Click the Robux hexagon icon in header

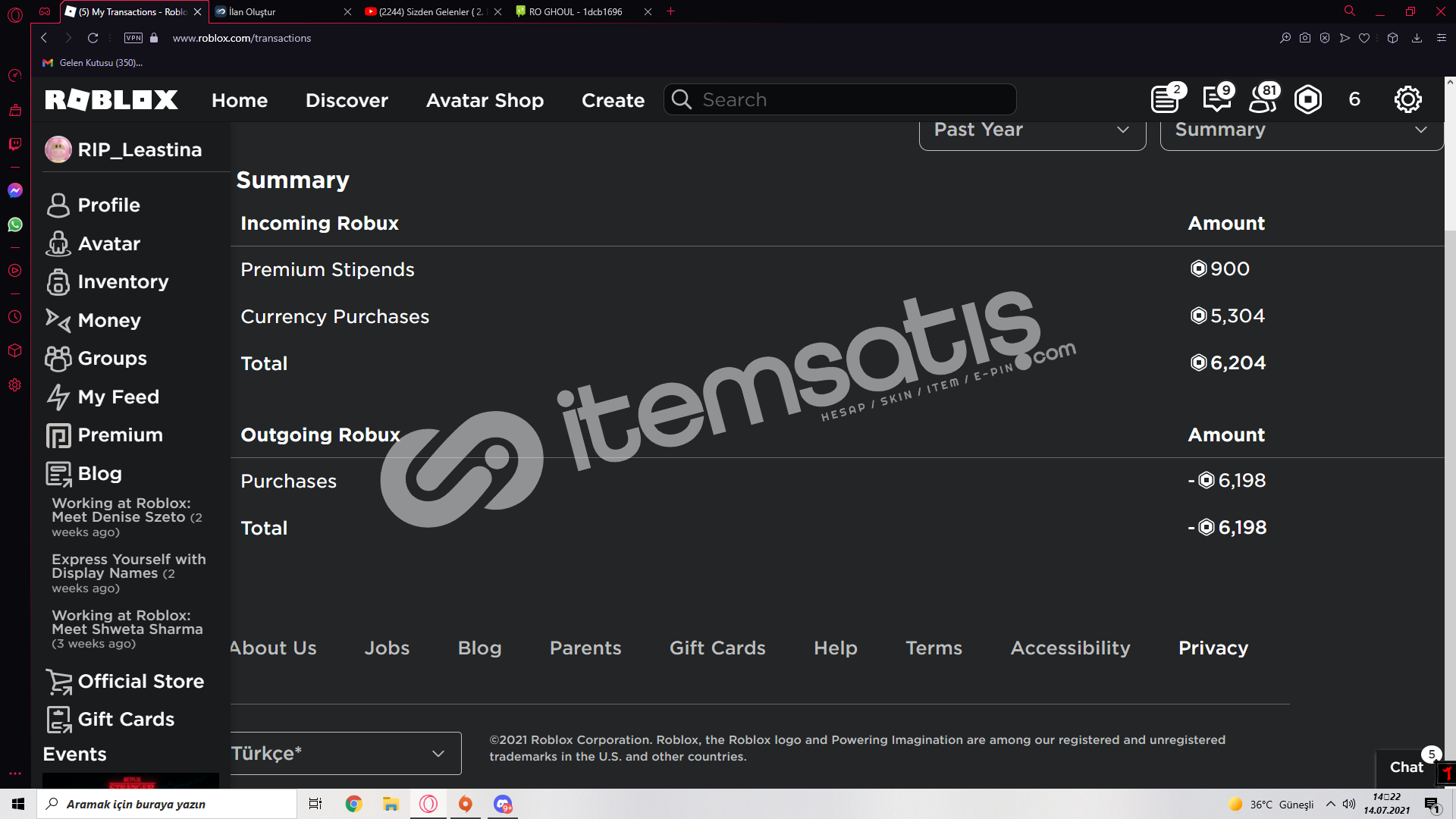tap(1308, 99)
